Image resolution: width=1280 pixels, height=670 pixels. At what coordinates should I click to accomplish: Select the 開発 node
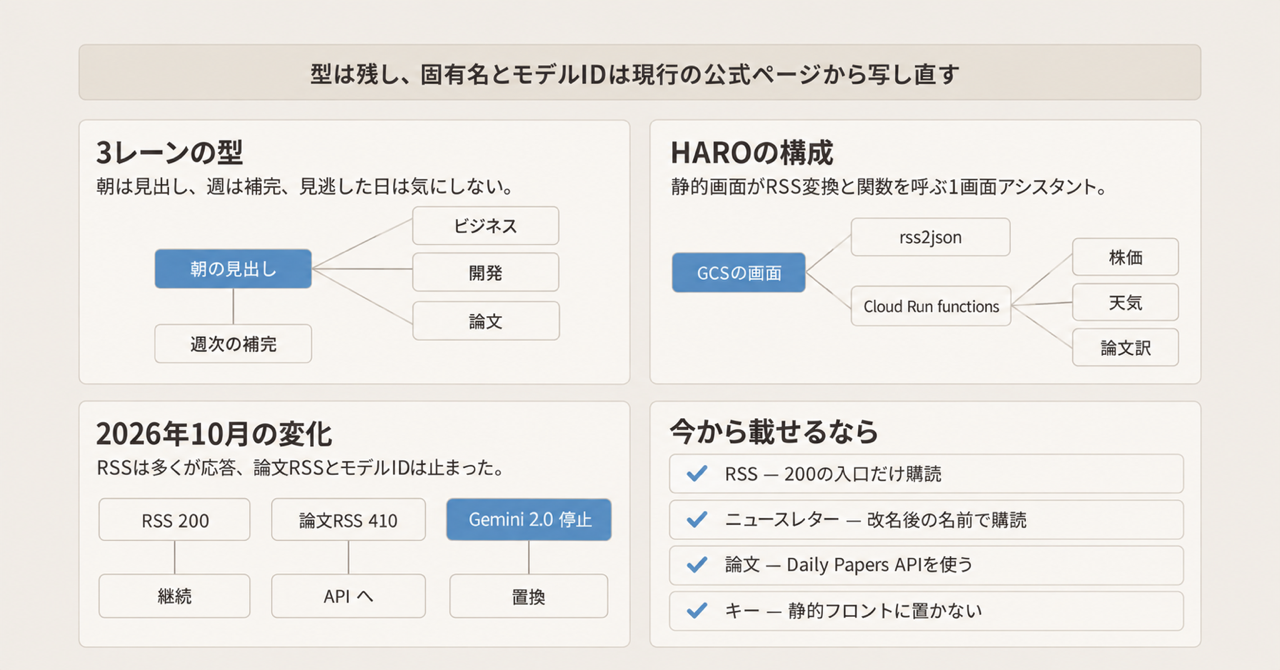tap(486, 273)
